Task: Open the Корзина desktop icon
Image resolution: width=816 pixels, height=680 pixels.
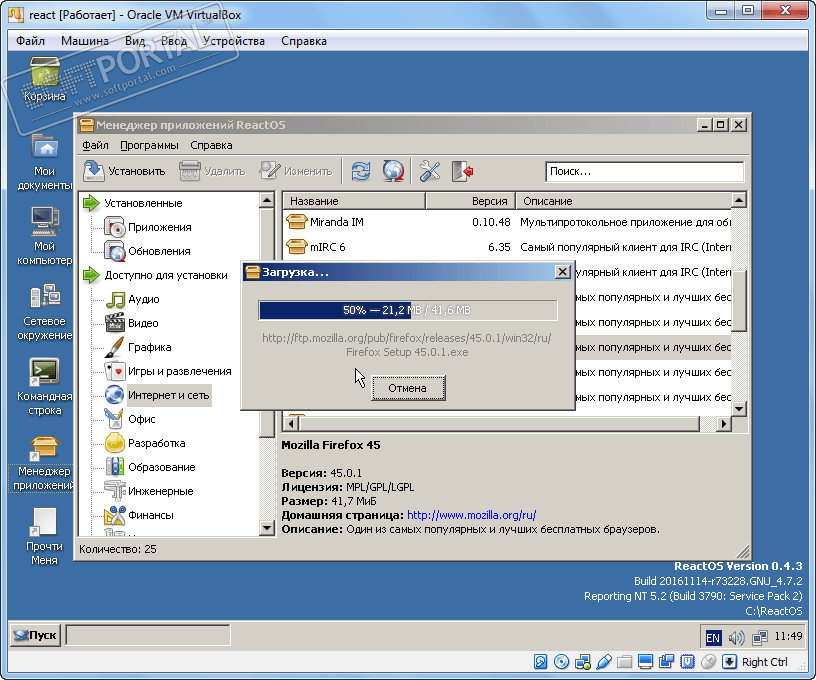Action: 45,79
